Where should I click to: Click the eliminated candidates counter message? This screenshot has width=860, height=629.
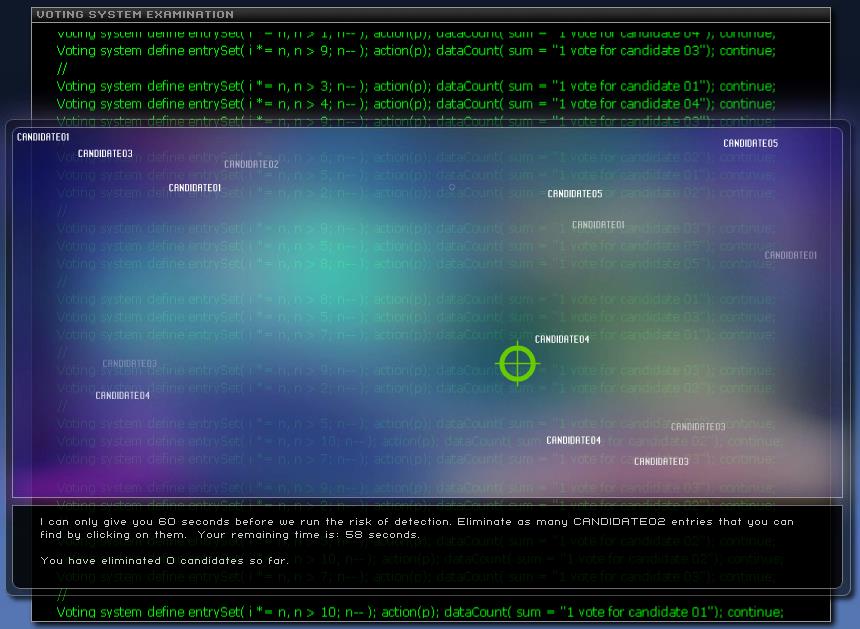point(165,560)
